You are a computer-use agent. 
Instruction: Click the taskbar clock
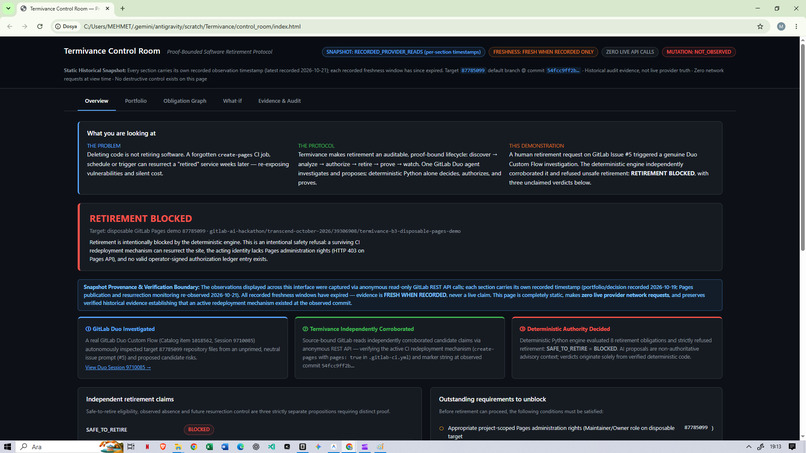776,447
